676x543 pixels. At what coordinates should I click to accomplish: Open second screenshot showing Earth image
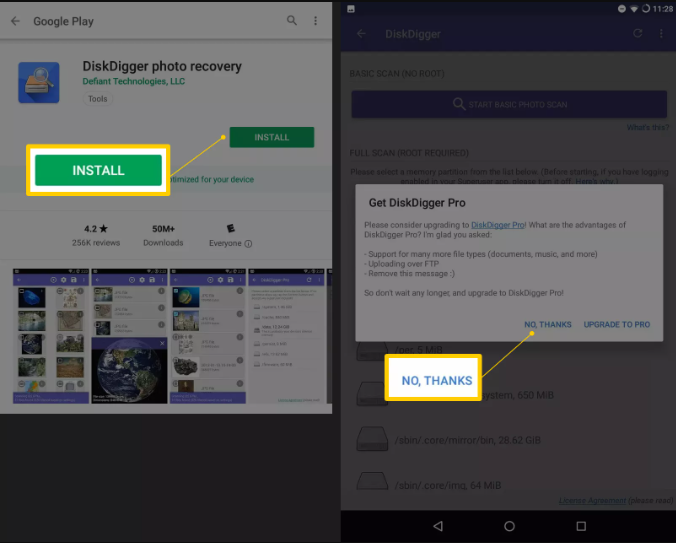(129, 336)
